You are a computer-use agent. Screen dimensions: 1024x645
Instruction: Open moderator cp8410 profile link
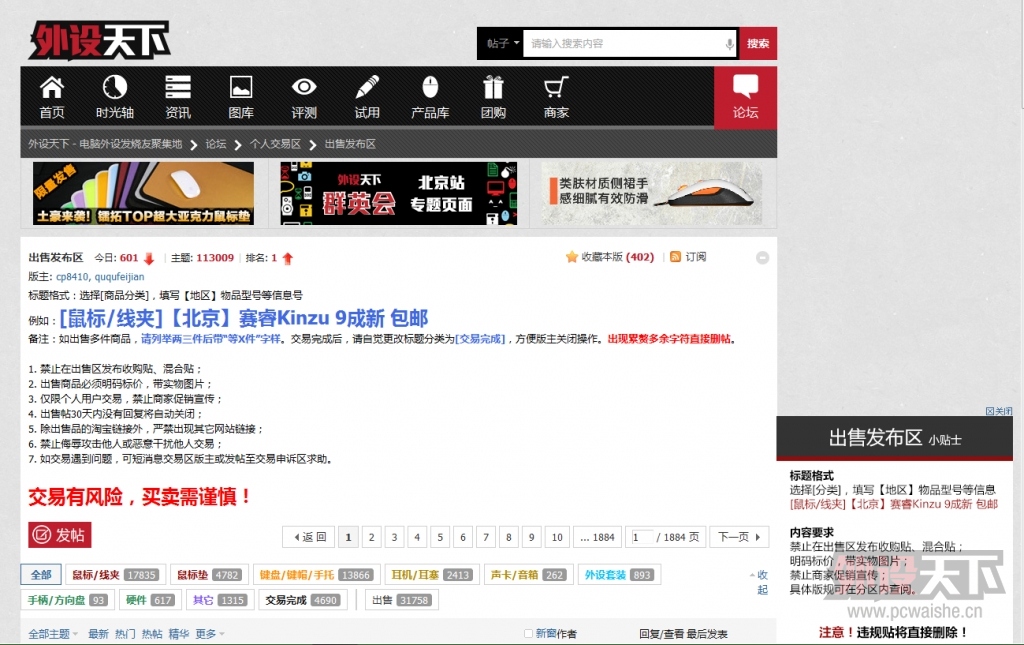[x=72, y=277]
